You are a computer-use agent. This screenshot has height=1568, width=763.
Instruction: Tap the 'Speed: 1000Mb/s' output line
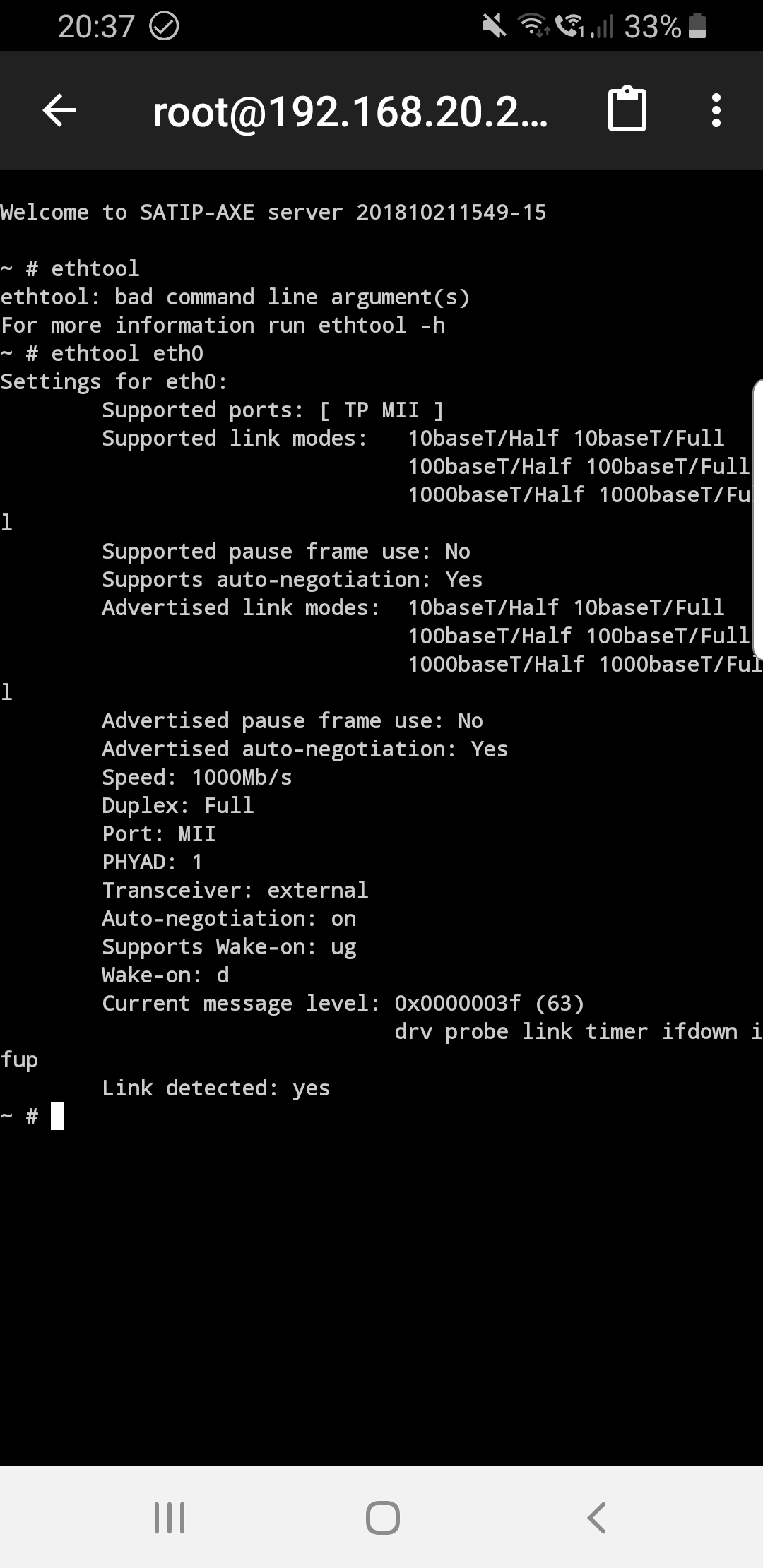pyautogui.click(x=197, y=777)
